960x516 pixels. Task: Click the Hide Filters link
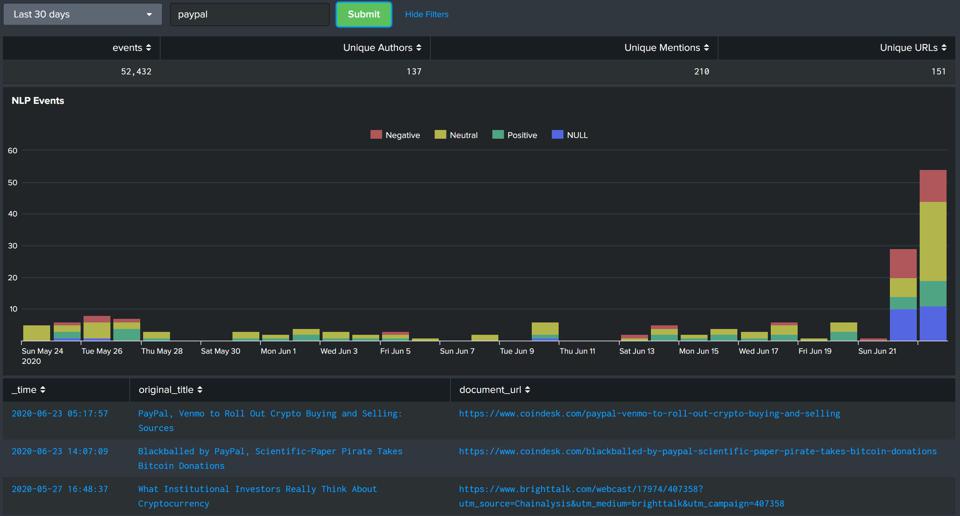click(427, 14)
